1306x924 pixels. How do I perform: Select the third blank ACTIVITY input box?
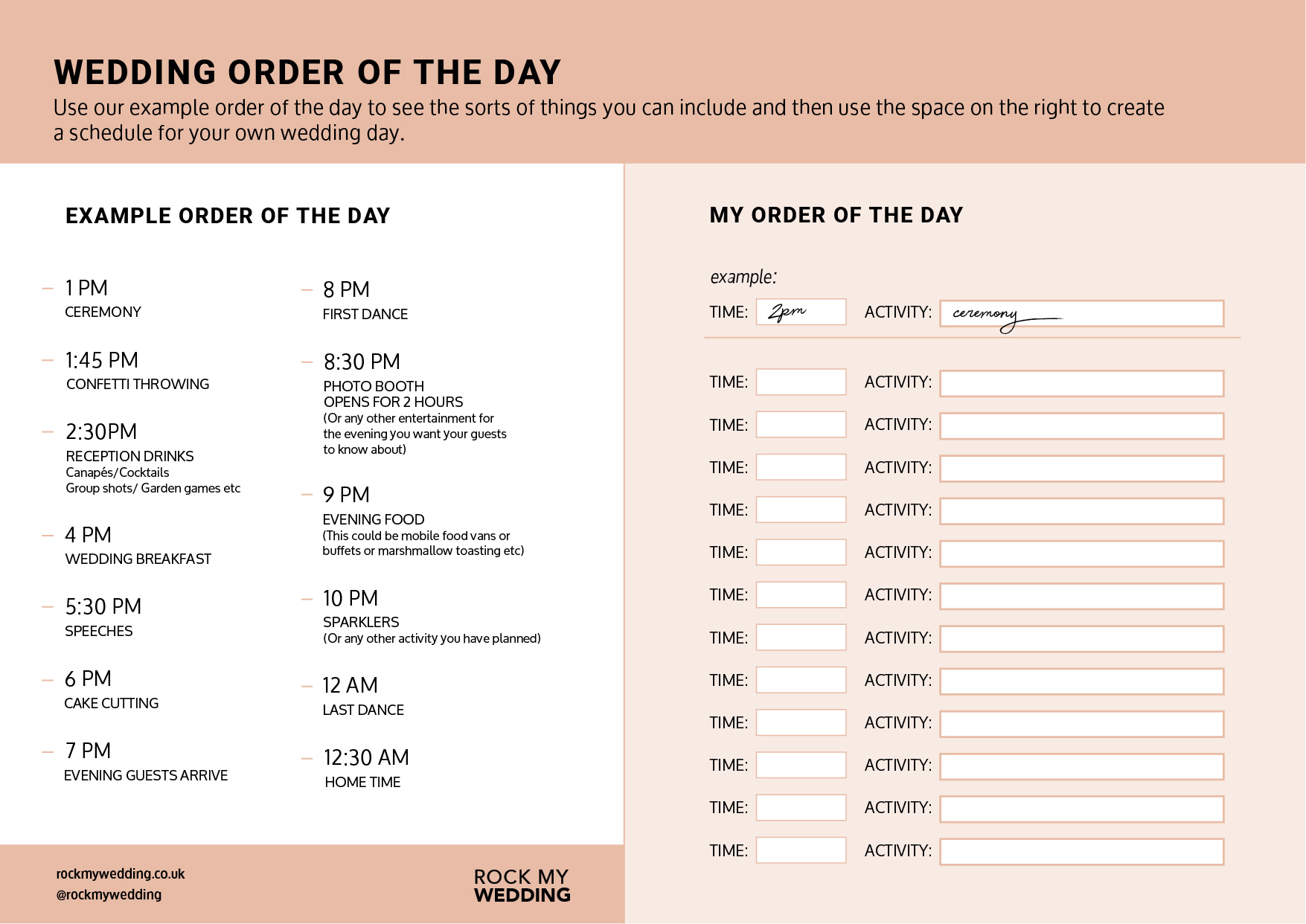tap(1081, 469)
